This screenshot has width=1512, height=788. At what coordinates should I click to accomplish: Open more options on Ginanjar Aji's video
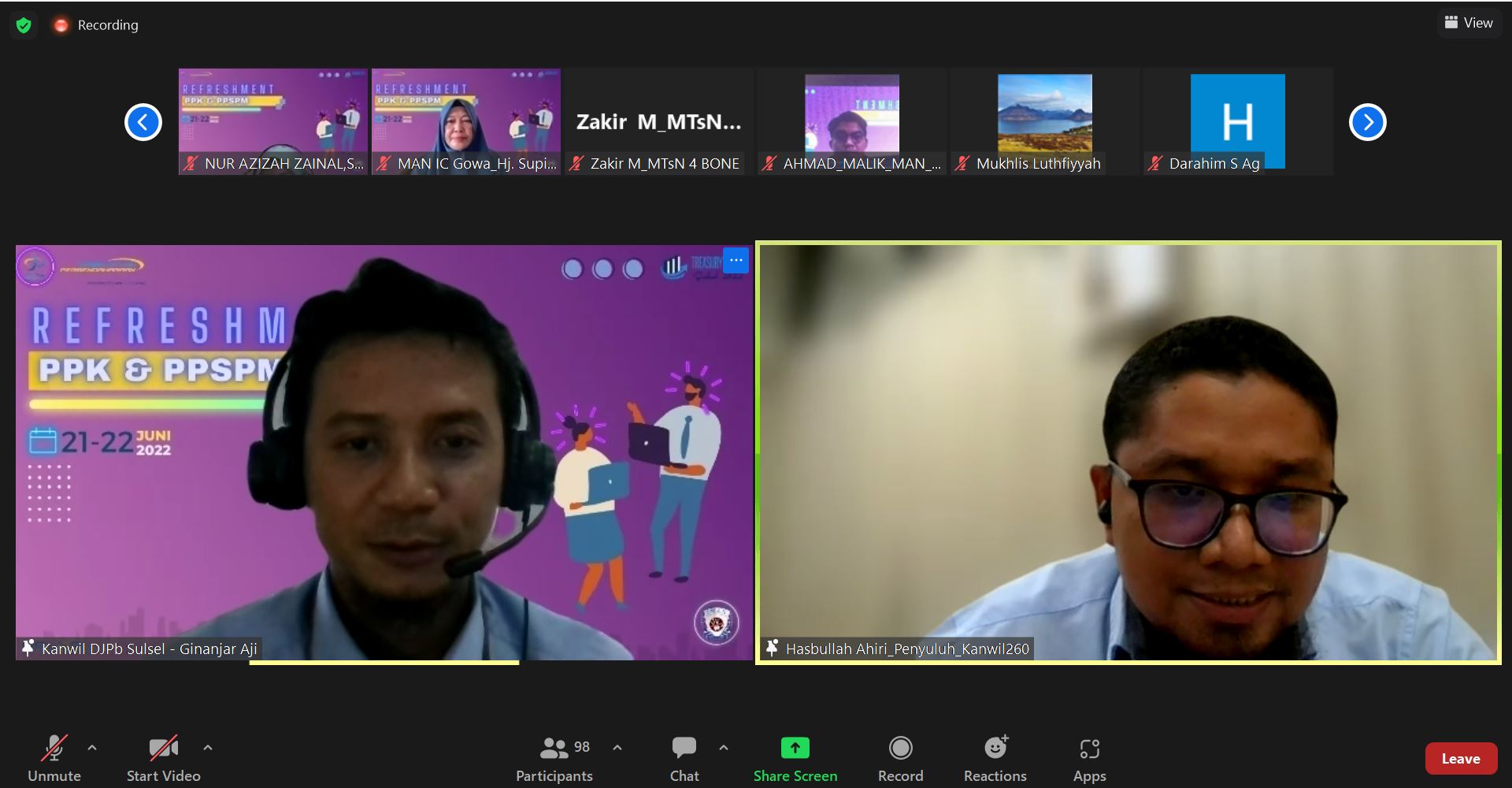736,260
